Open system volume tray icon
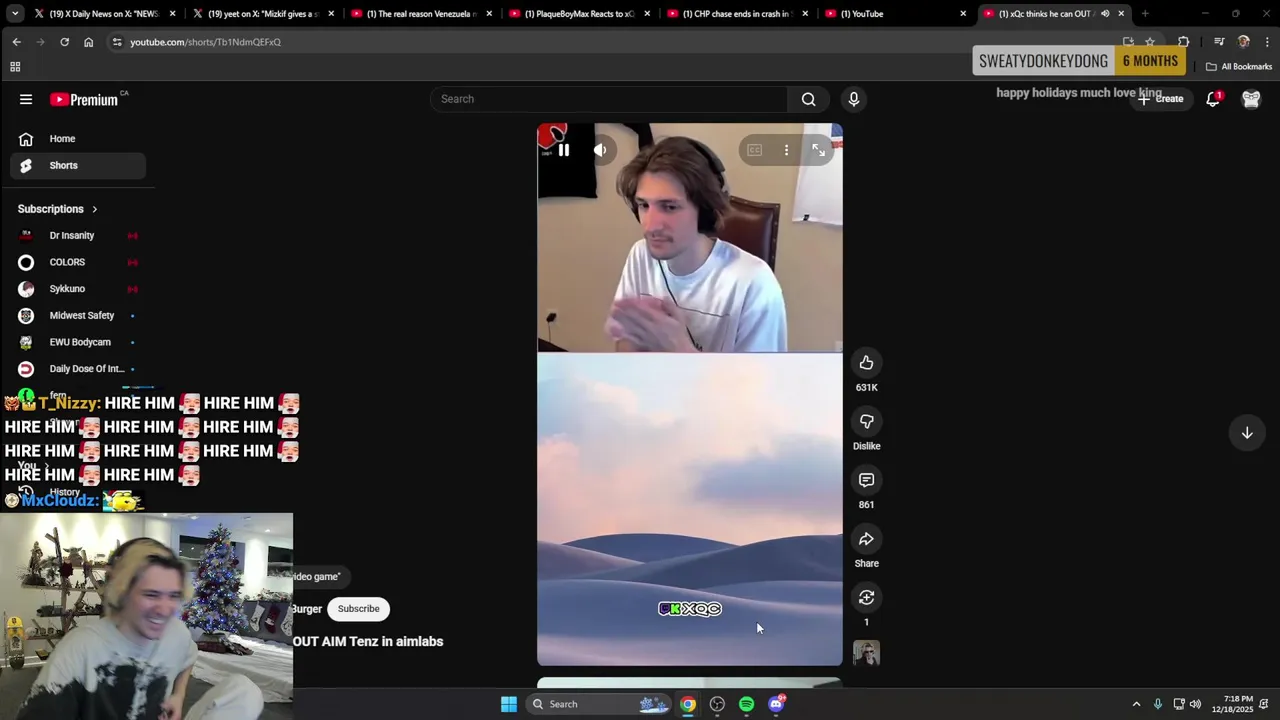 pos(1195,704)
